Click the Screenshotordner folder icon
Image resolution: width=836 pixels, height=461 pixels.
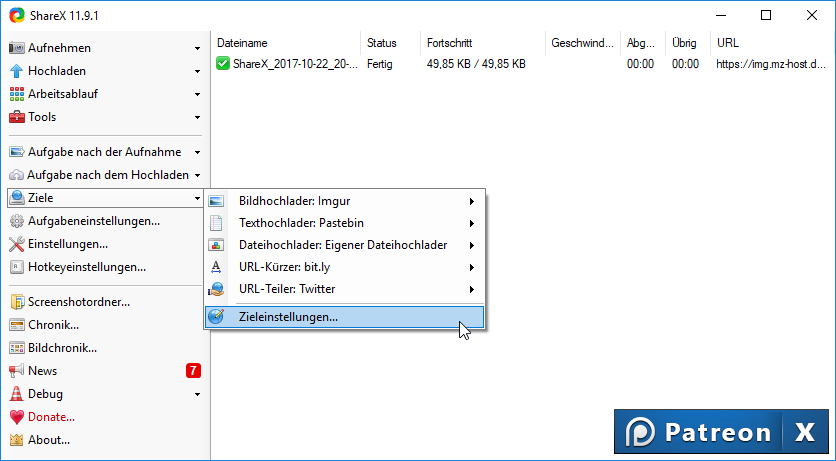pyautogui.click(x=17, y=302)
